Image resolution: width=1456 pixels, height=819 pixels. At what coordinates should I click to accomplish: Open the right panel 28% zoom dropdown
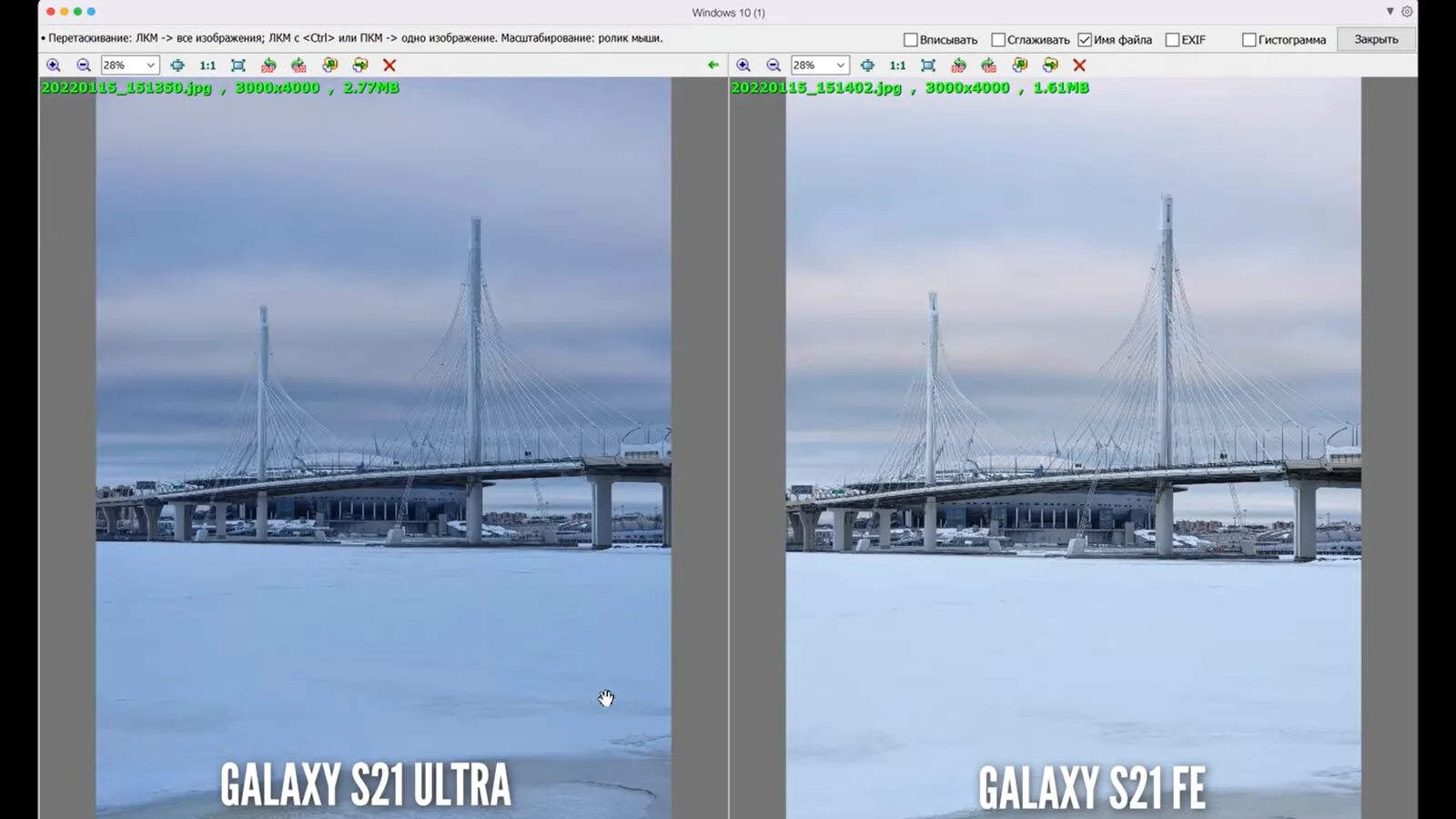[x=820, y=66]
